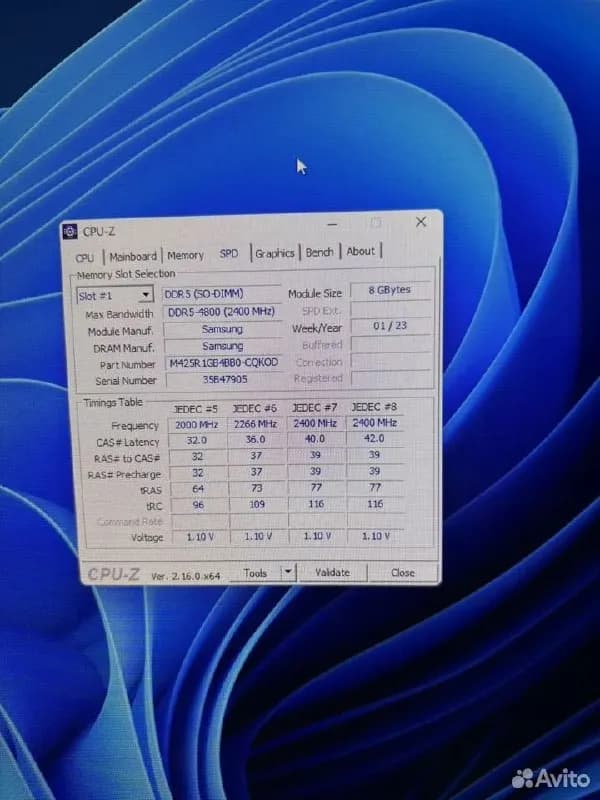Click the JEDEC #5 voltage 1.10 V
The height and width of the screenshot is (800, 600).
[x=201, y=537]
